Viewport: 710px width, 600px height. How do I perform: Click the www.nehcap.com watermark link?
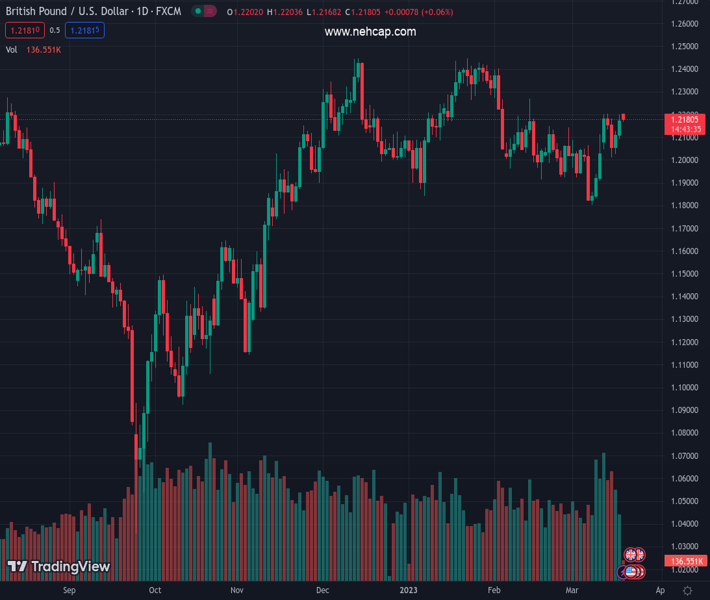pyautogui.click(x=370, y=32)
